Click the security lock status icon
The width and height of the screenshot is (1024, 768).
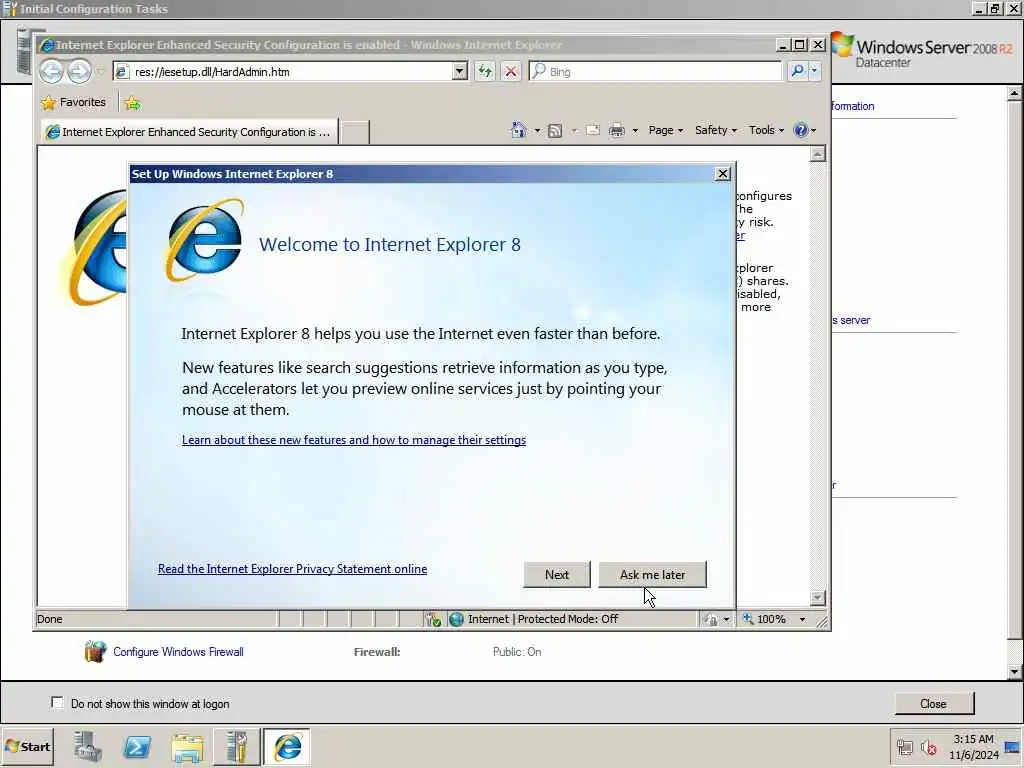pos(711,619)
